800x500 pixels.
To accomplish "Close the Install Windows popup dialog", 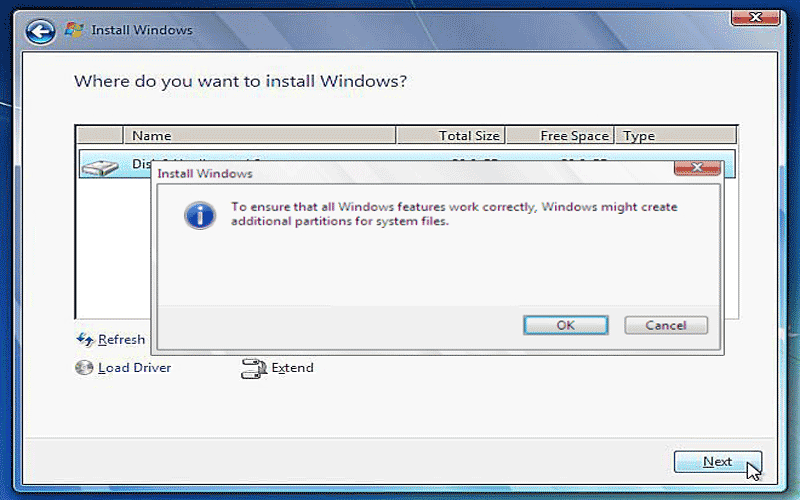I will [697, 167].
